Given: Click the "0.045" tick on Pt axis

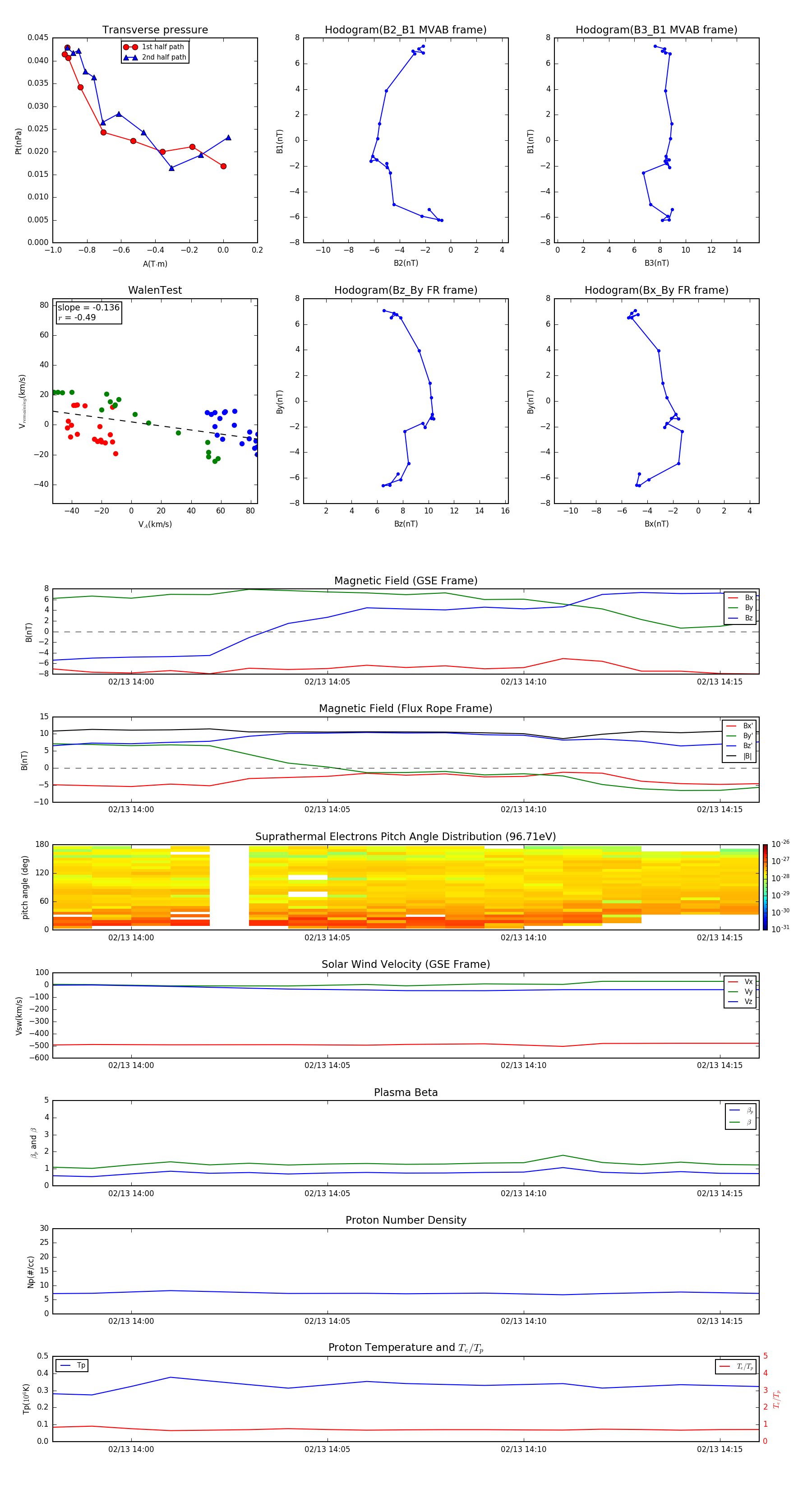Looking at the screenshot, I should click(38, 37).
